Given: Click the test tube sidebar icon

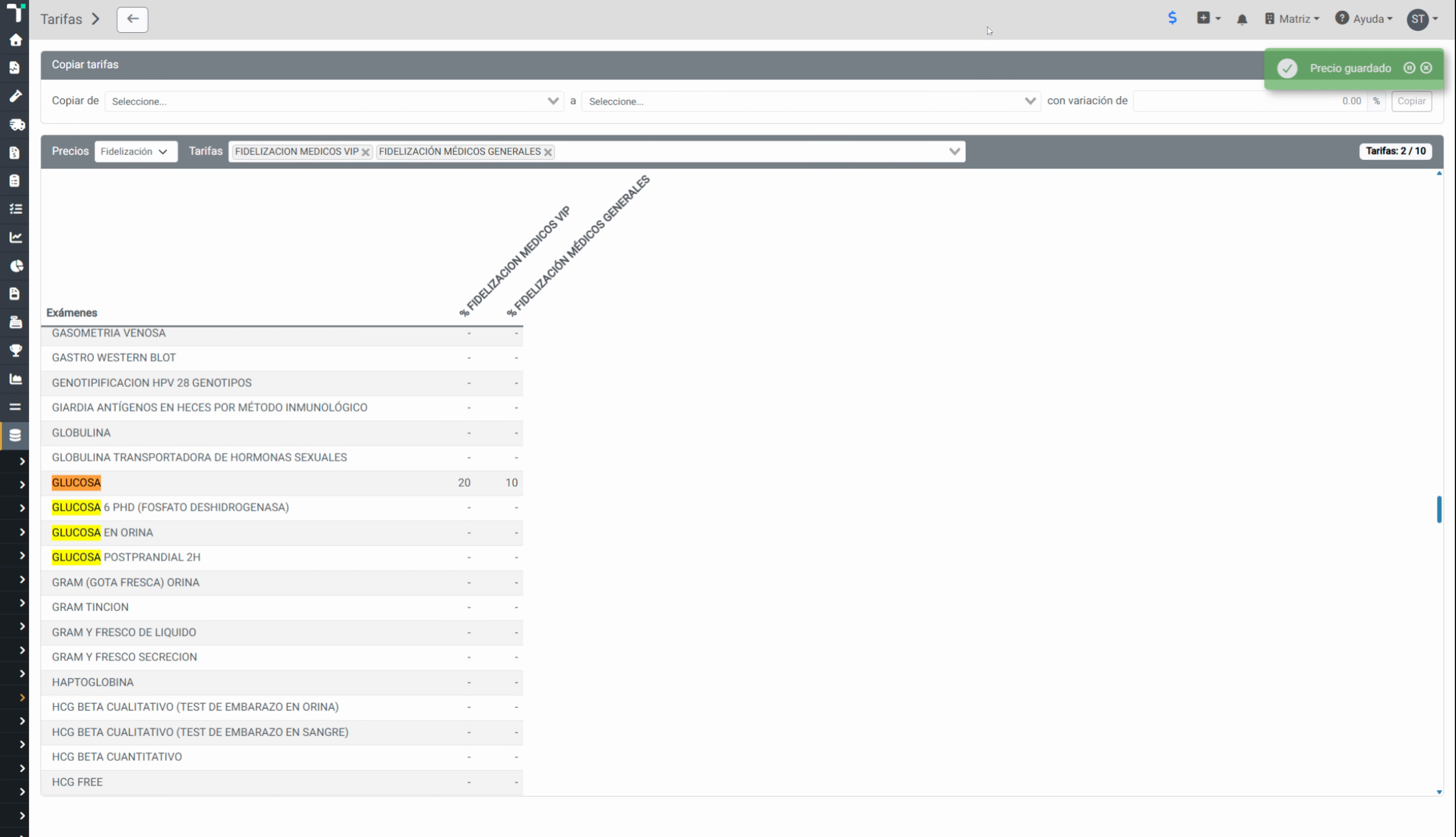Looking at the screenshot, I should coord(15,96).
